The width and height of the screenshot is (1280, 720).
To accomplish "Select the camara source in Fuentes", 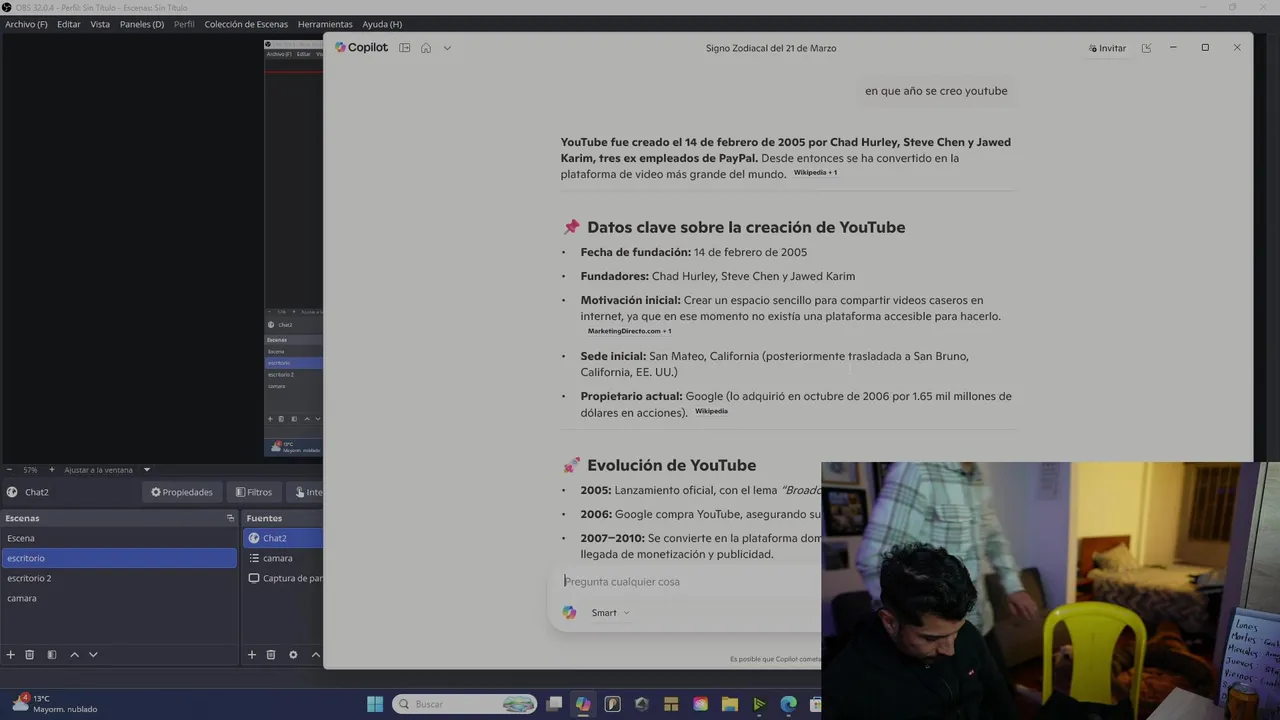I will click(283, 558).
